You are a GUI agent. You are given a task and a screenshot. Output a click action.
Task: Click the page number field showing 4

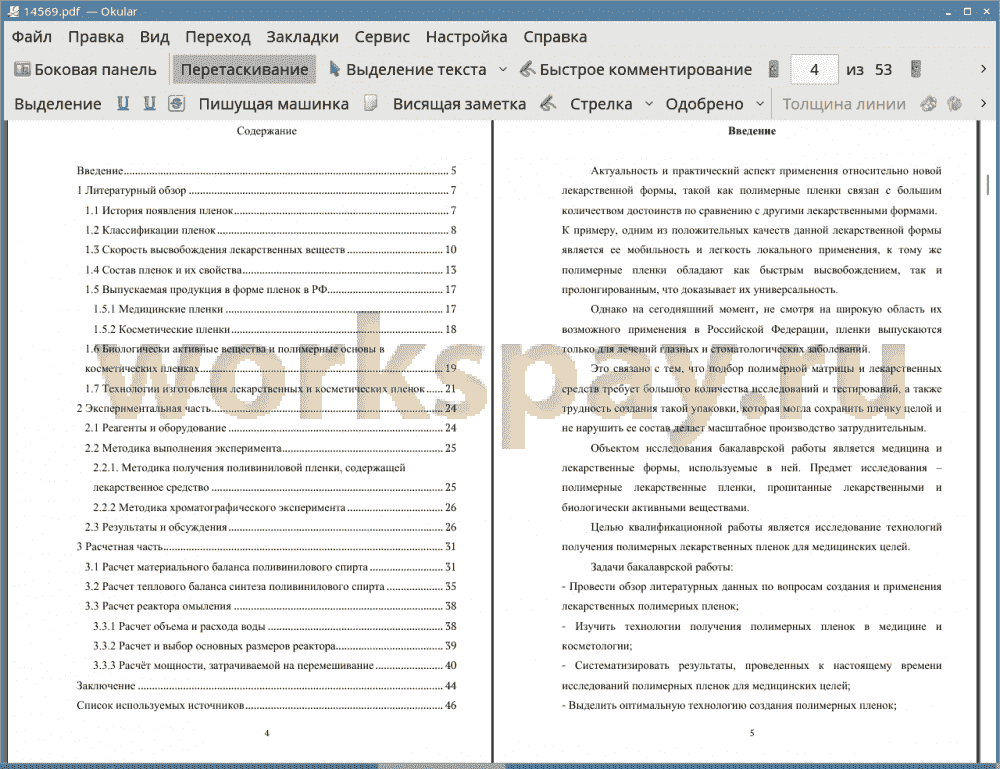click(814, 70)
